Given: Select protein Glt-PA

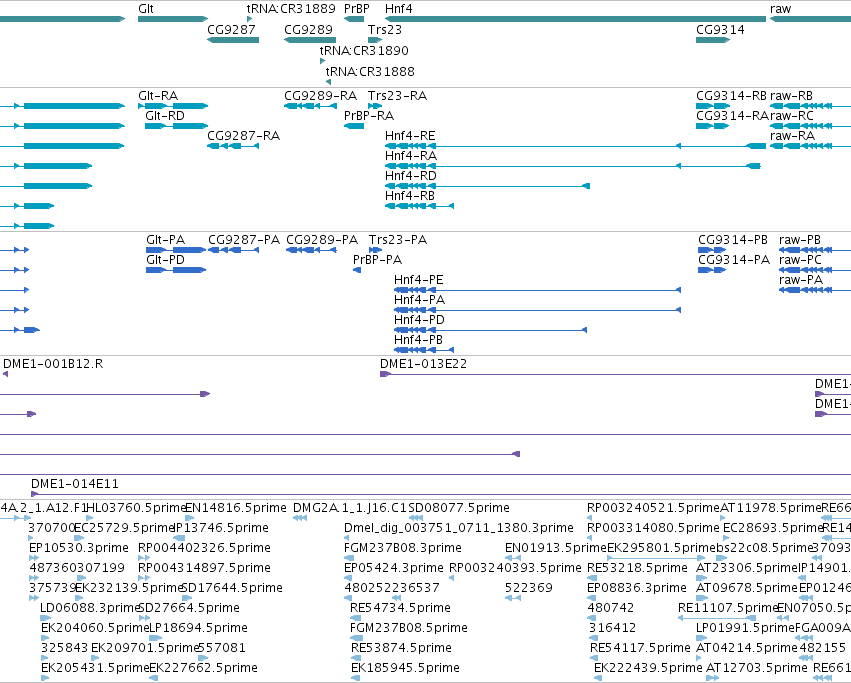Looking at the screenshot, I should pos(176,250).
